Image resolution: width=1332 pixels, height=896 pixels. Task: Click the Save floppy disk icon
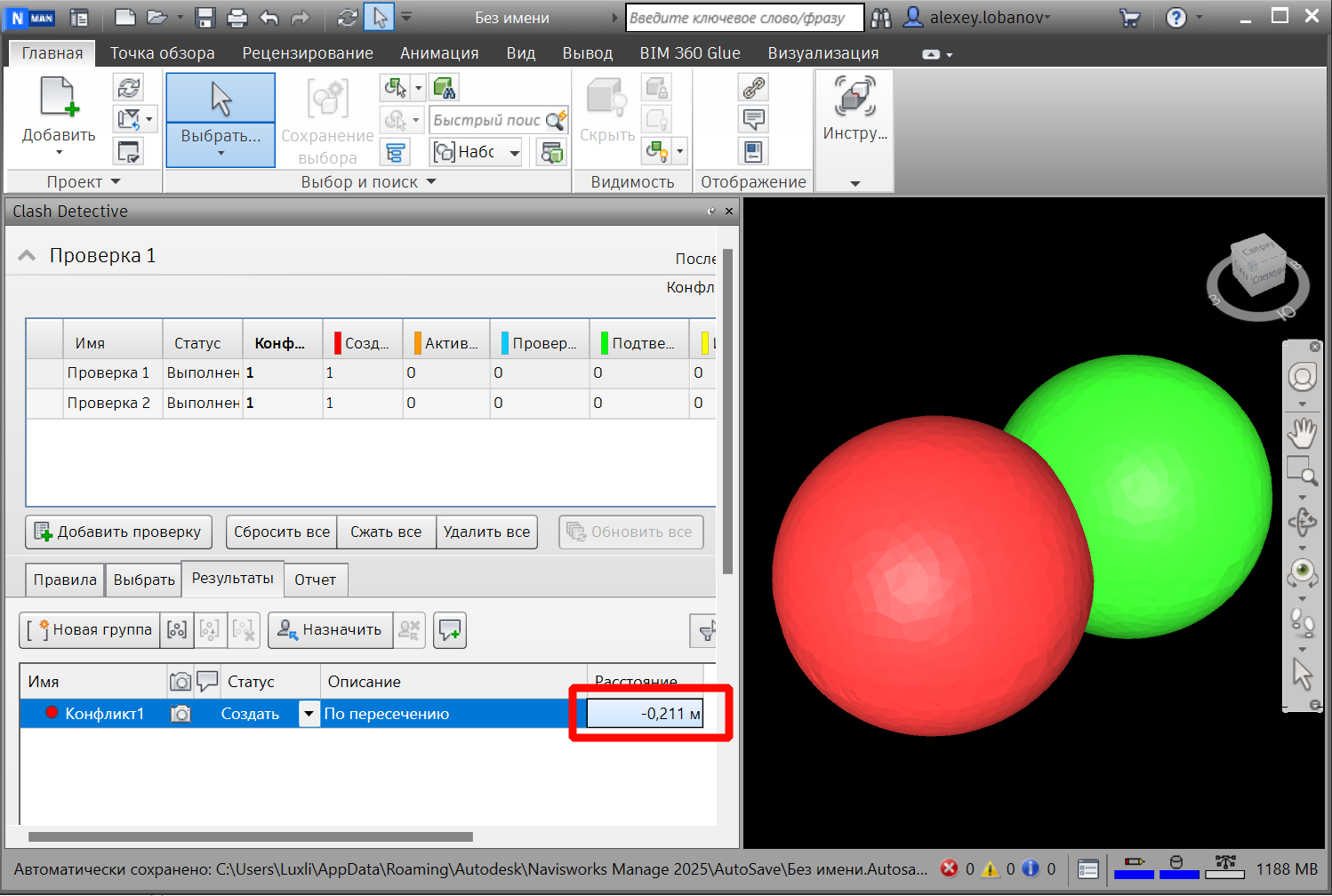(x=205, y=17)
